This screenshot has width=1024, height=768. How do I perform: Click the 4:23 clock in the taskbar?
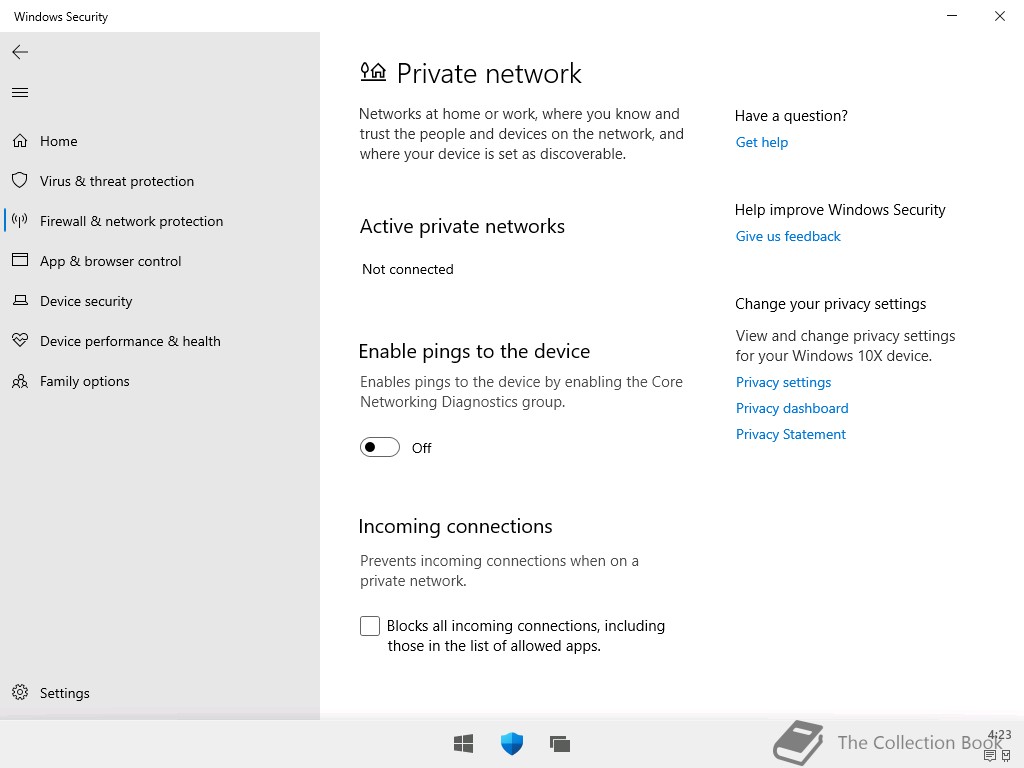[999, 735]
